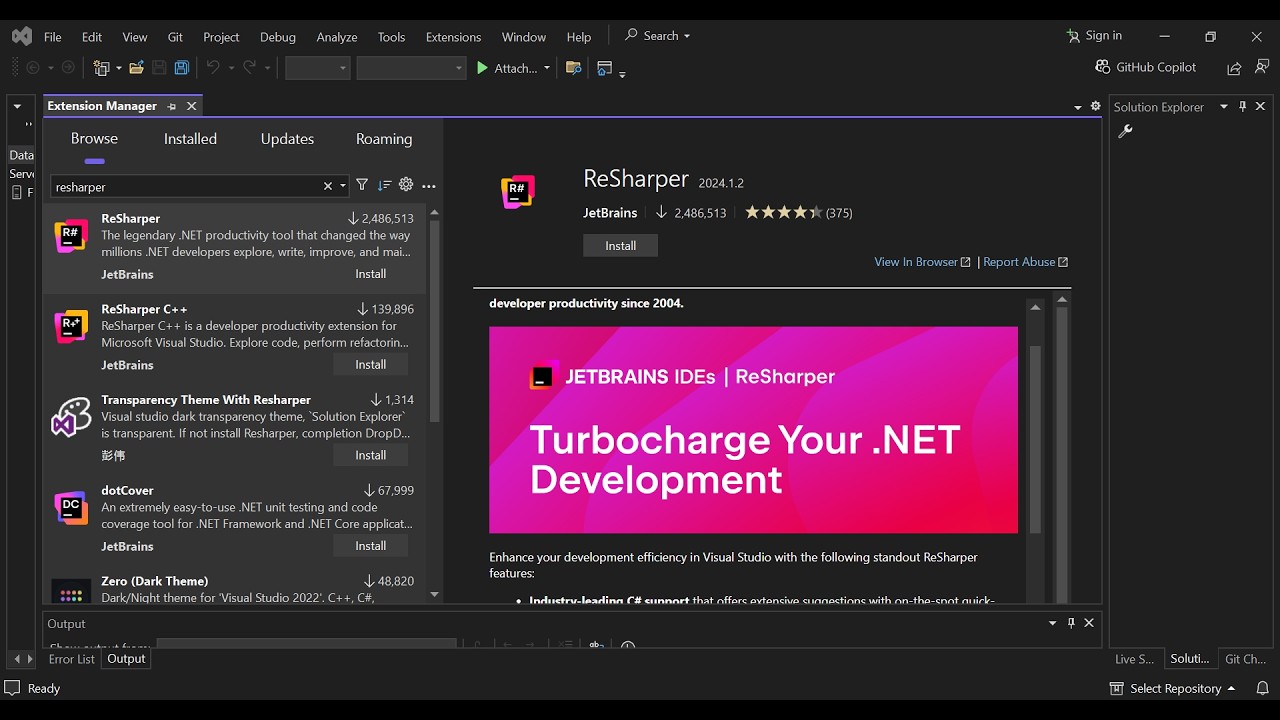Open the File menu
The width and height of the screenshot is (1280, 720).
[53, 37]
